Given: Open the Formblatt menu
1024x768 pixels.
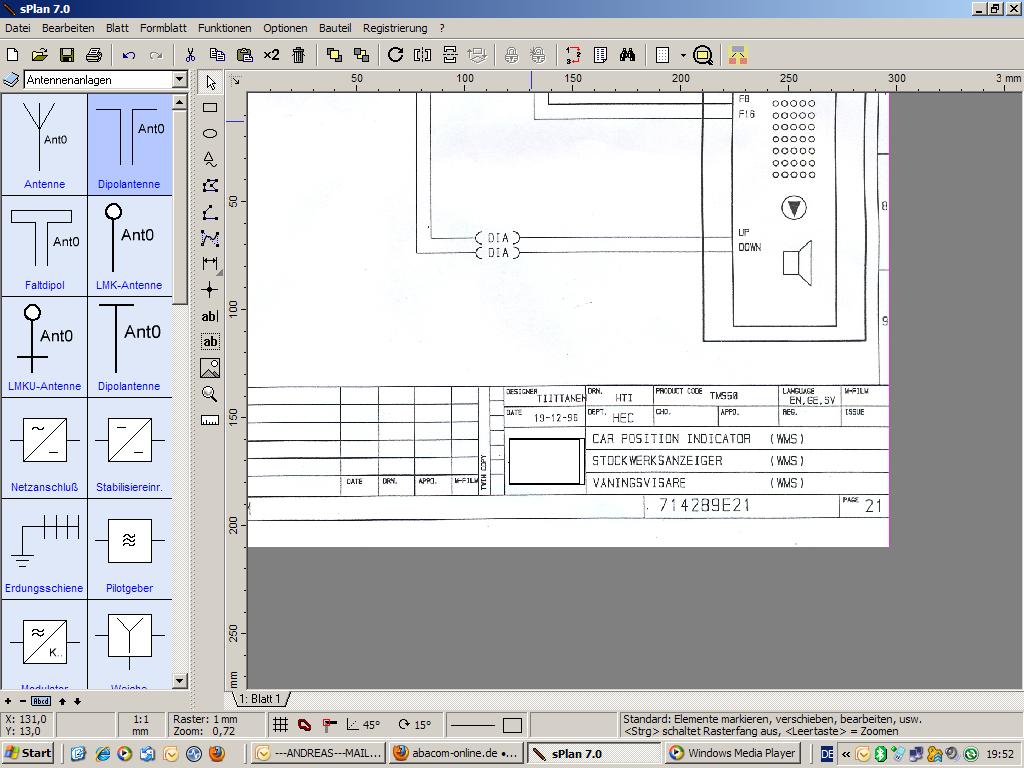Looking at the screenshot, I should pos(163,28).
